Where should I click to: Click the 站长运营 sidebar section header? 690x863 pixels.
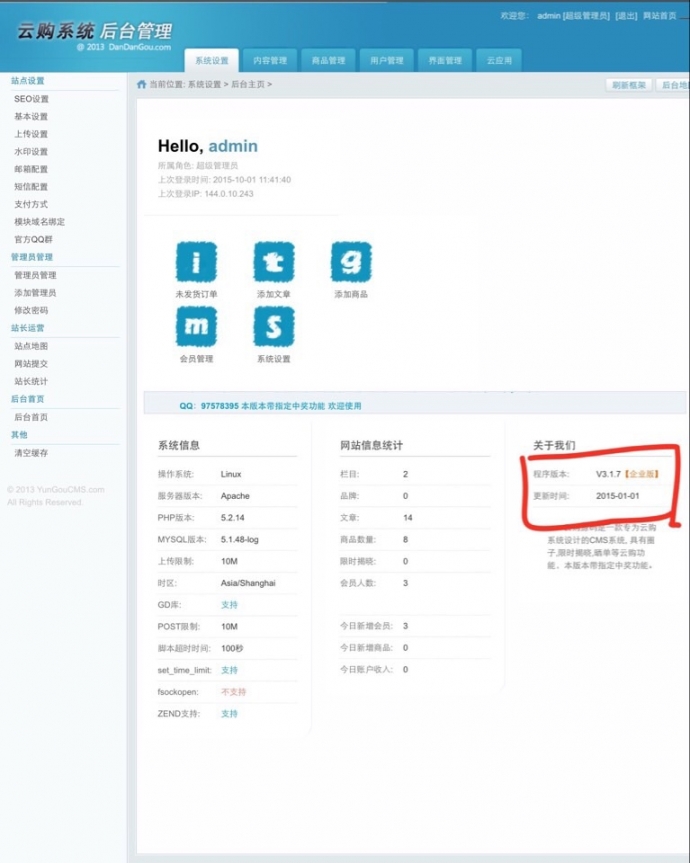click(28, 328)
